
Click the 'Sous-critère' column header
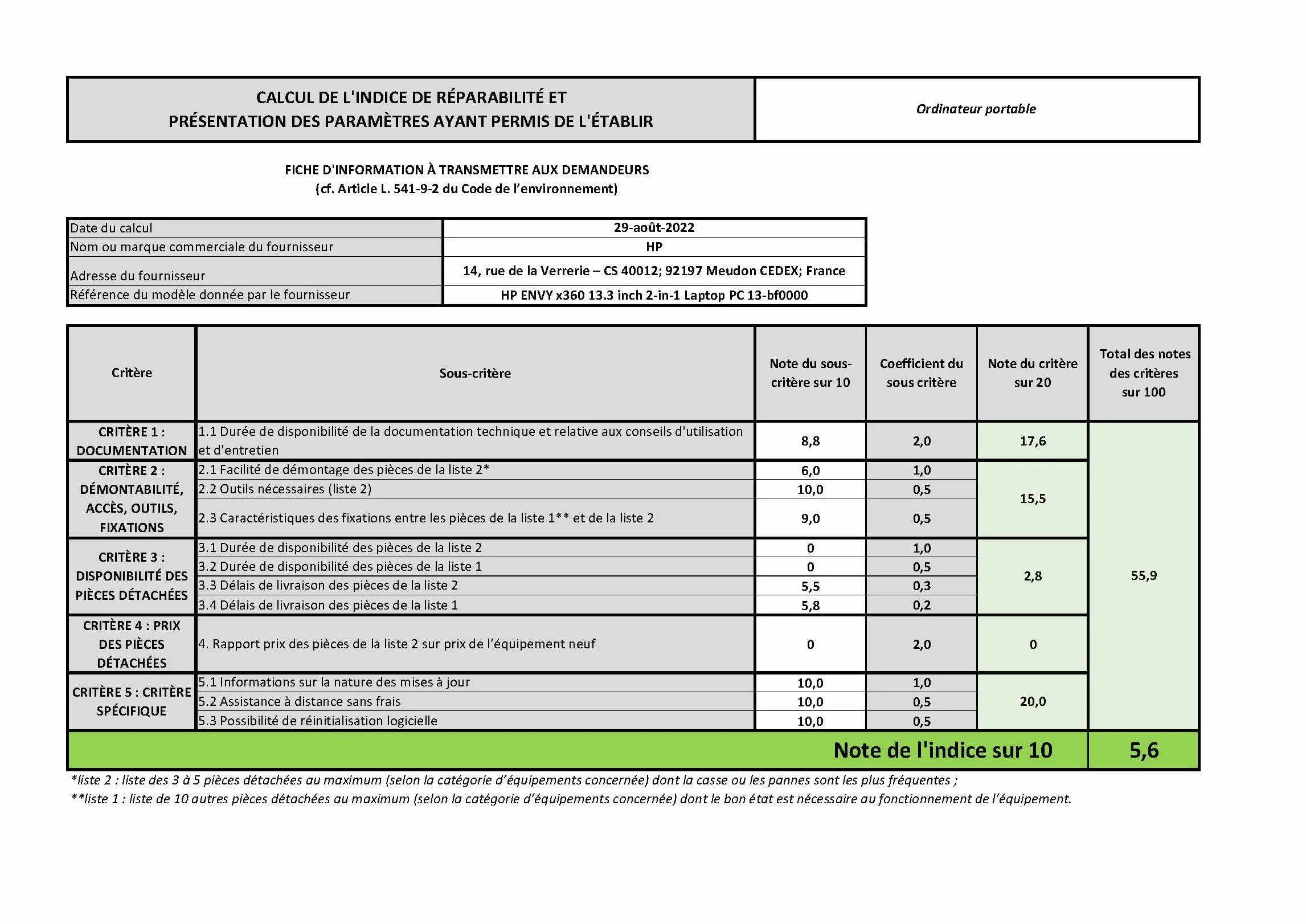coord(475,373)
